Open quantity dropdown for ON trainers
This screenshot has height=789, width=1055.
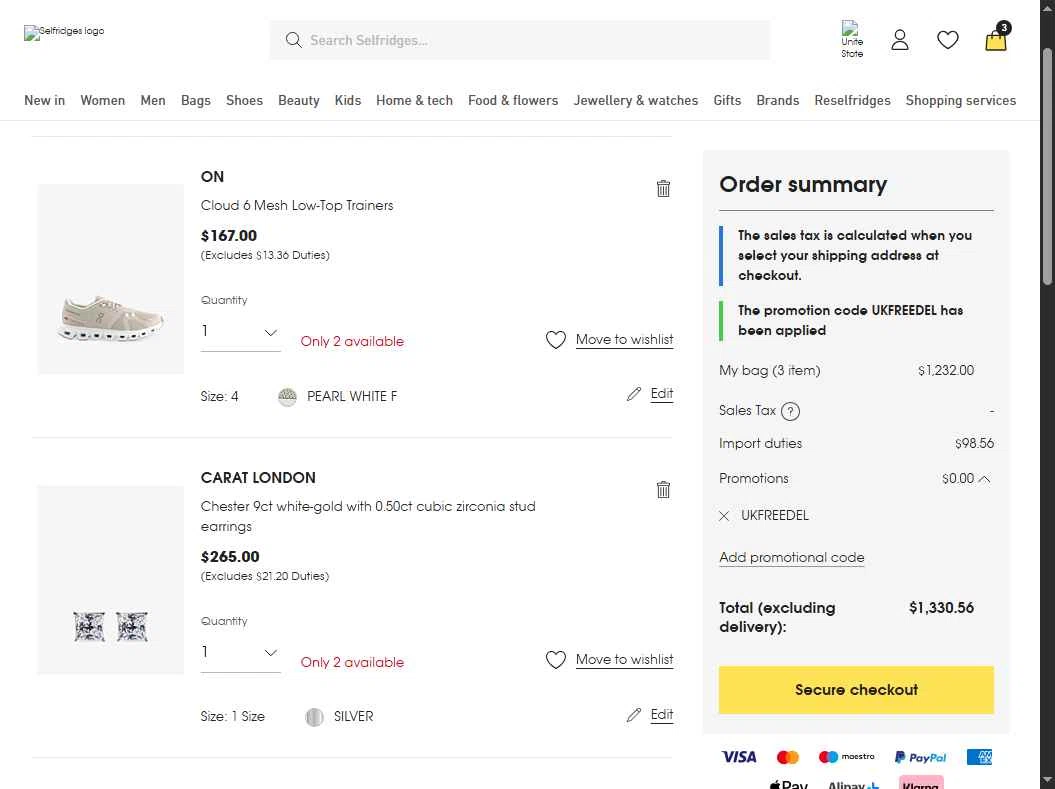241,332
